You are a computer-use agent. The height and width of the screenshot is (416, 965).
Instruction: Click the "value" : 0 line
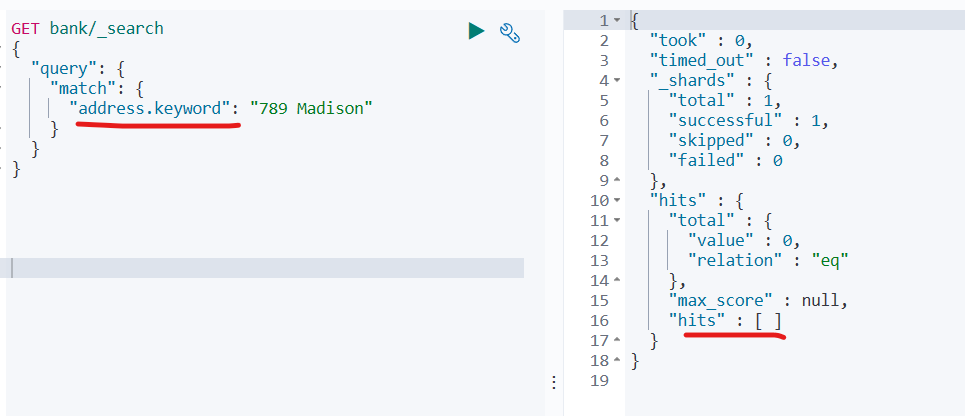744,241
